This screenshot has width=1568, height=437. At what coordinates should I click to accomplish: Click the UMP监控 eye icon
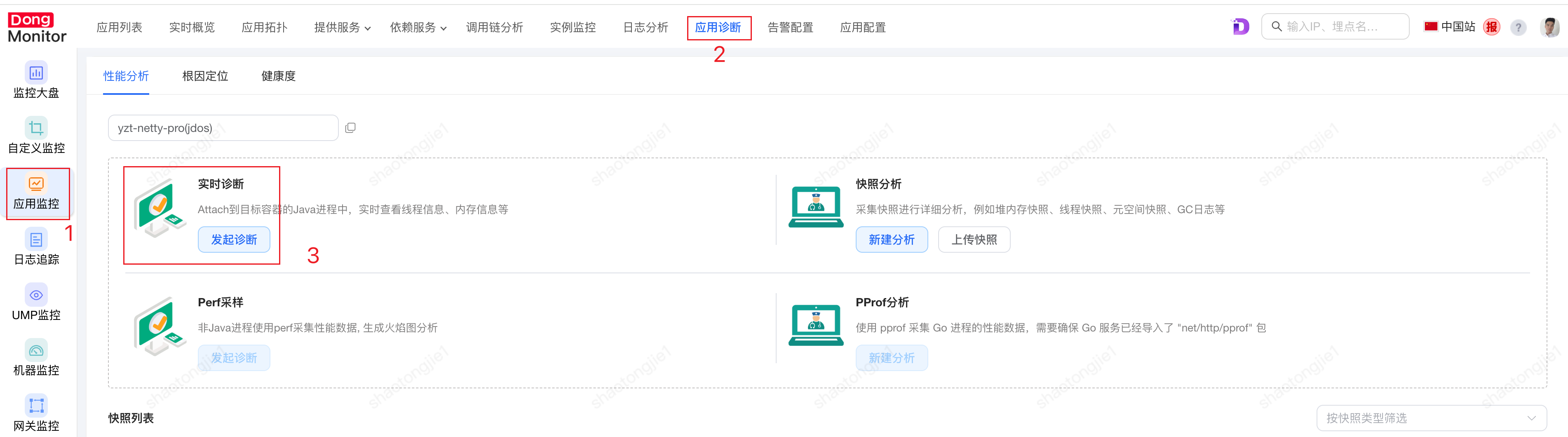coord(36,295)
